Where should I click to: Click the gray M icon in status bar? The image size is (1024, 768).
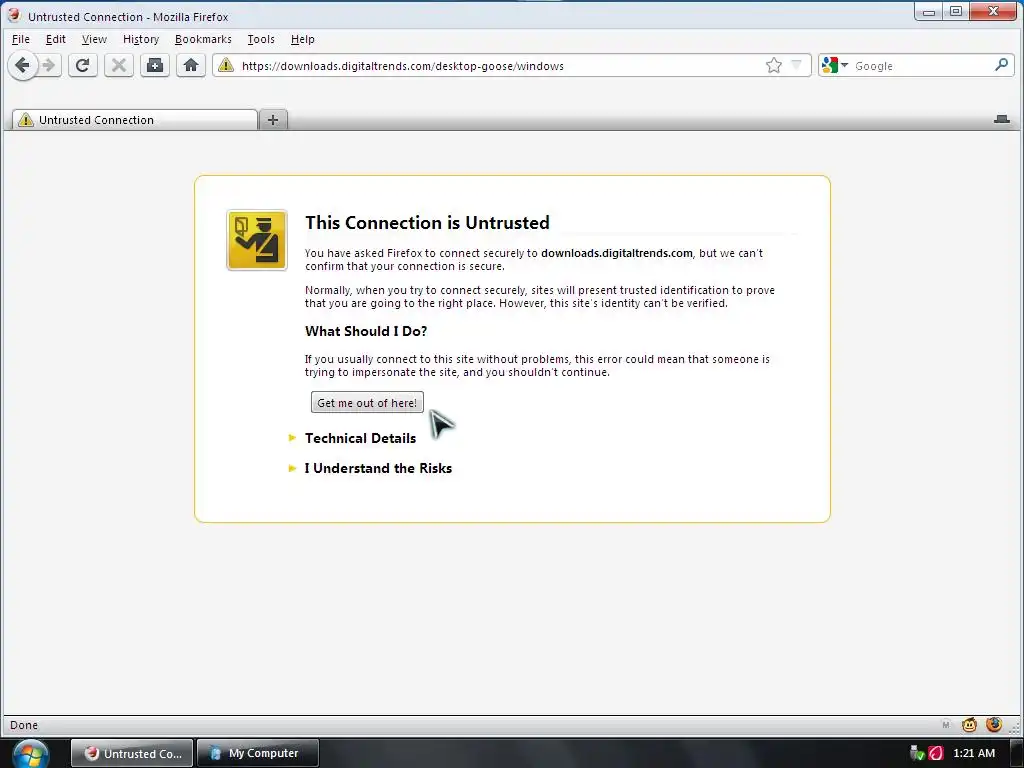946,725
